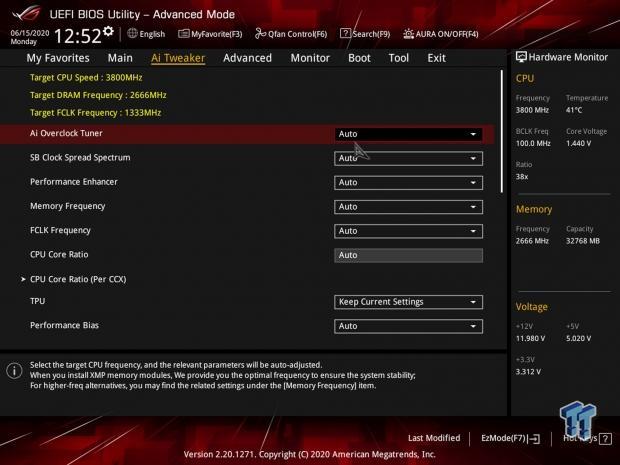The height and width of the screenshot is (465, 620).
Task: Click Target CPU Speed : 3800MHz text
Action: click(86, 78)
